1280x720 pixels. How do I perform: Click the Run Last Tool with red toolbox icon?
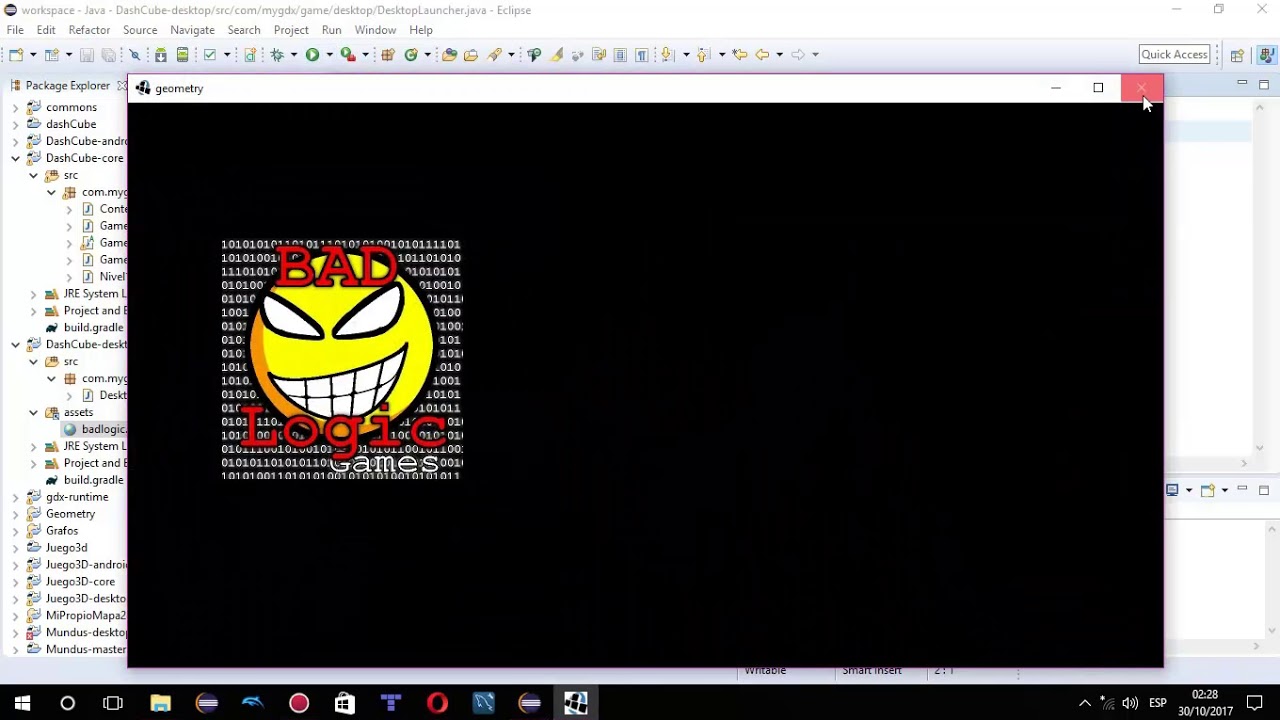tap(347, 55)
